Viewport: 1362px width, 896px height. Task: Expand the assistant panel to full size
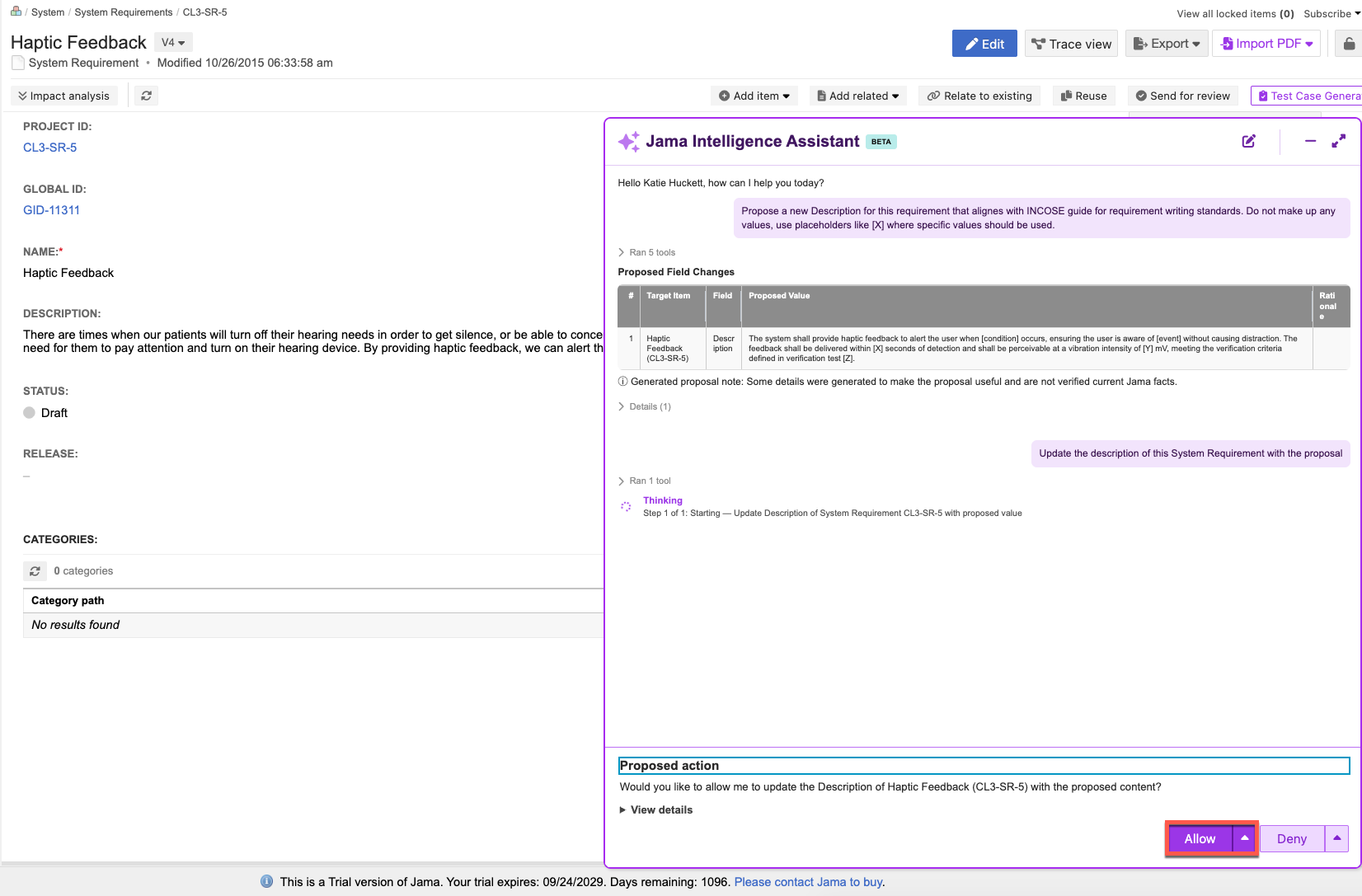[x=1339, y=142]
